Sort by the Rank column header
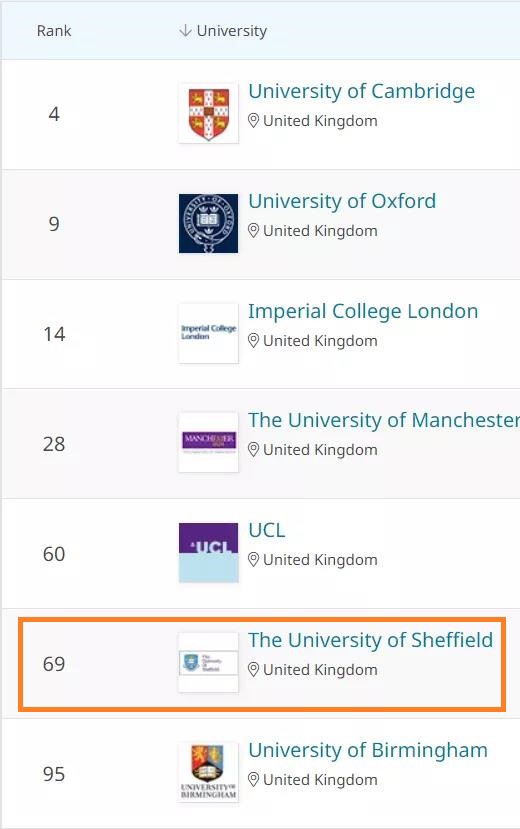The image size is (520, 829). pos(54,31)
